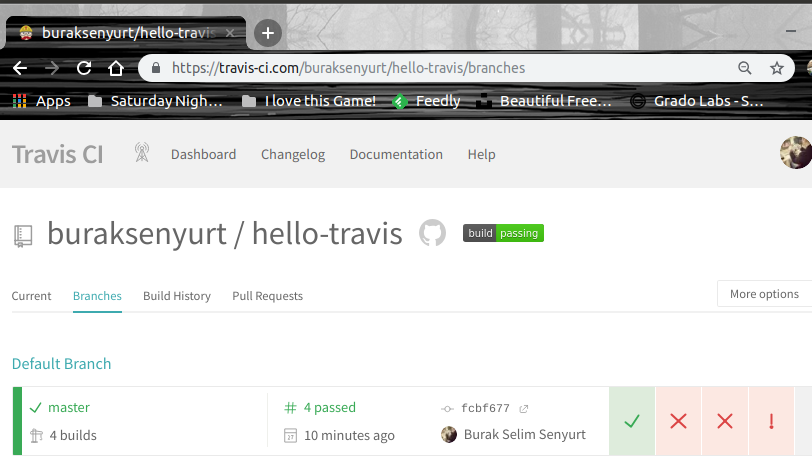This screenshot has width=812, height=464.
Task: Switch to the Pull Requests tab
Action: [x=267, y=296]
